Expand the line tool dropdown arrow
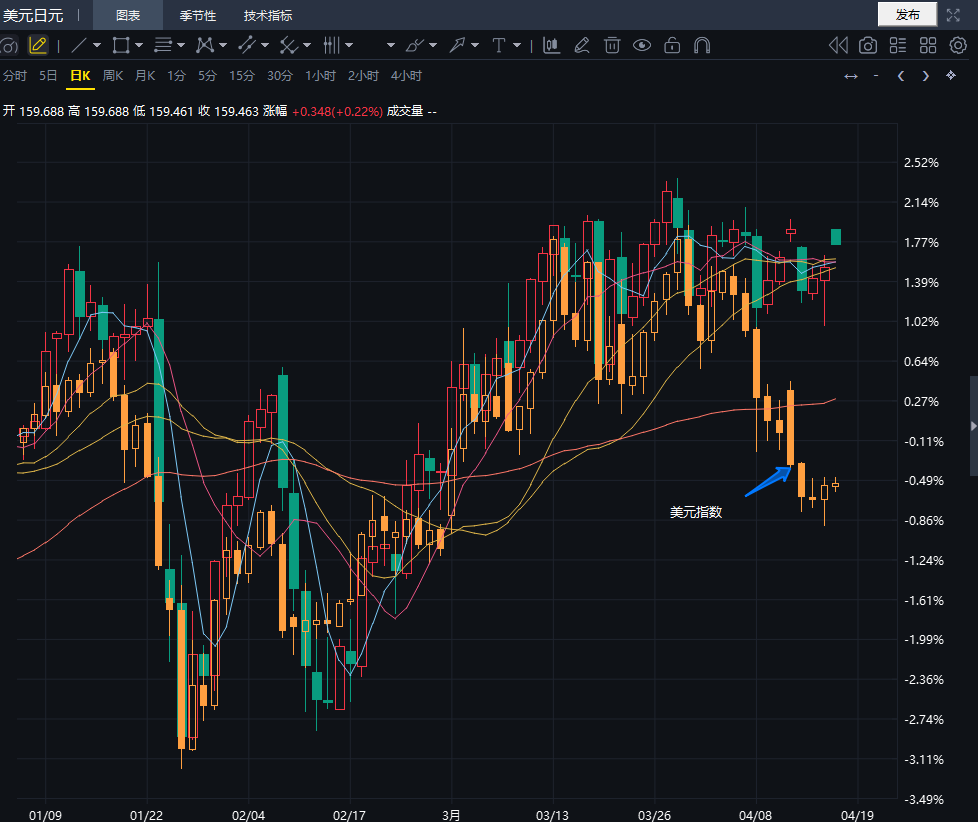 tap(97, 45)
